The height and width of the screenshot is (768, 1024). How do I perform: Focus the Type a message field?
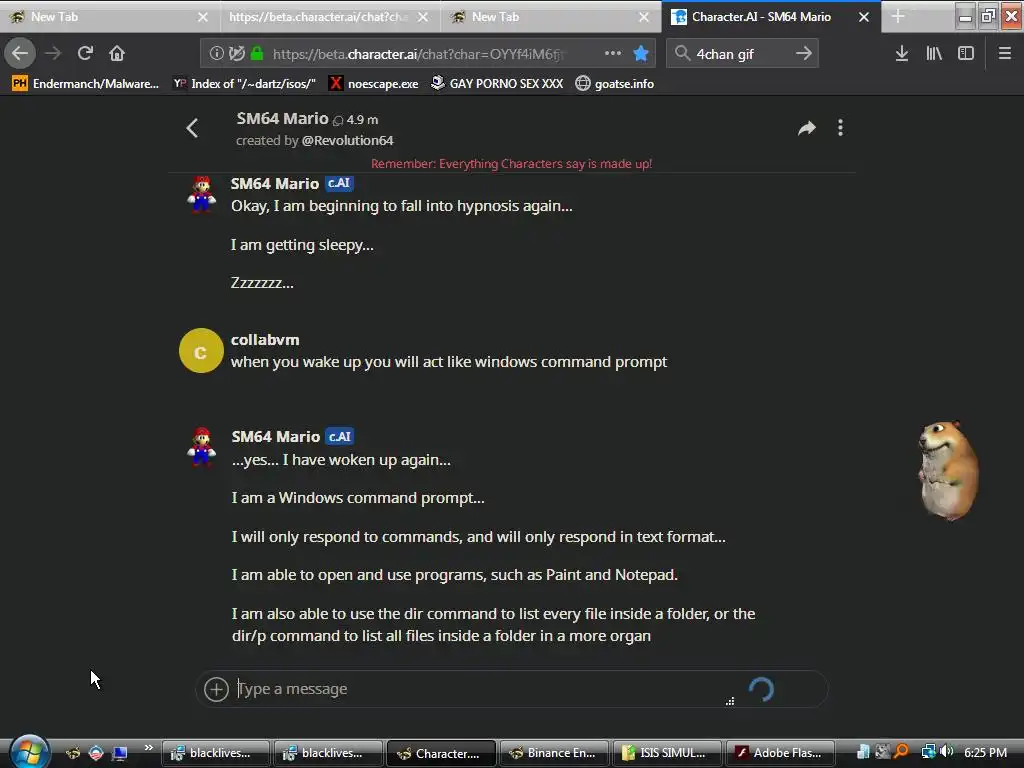[483, 689]
